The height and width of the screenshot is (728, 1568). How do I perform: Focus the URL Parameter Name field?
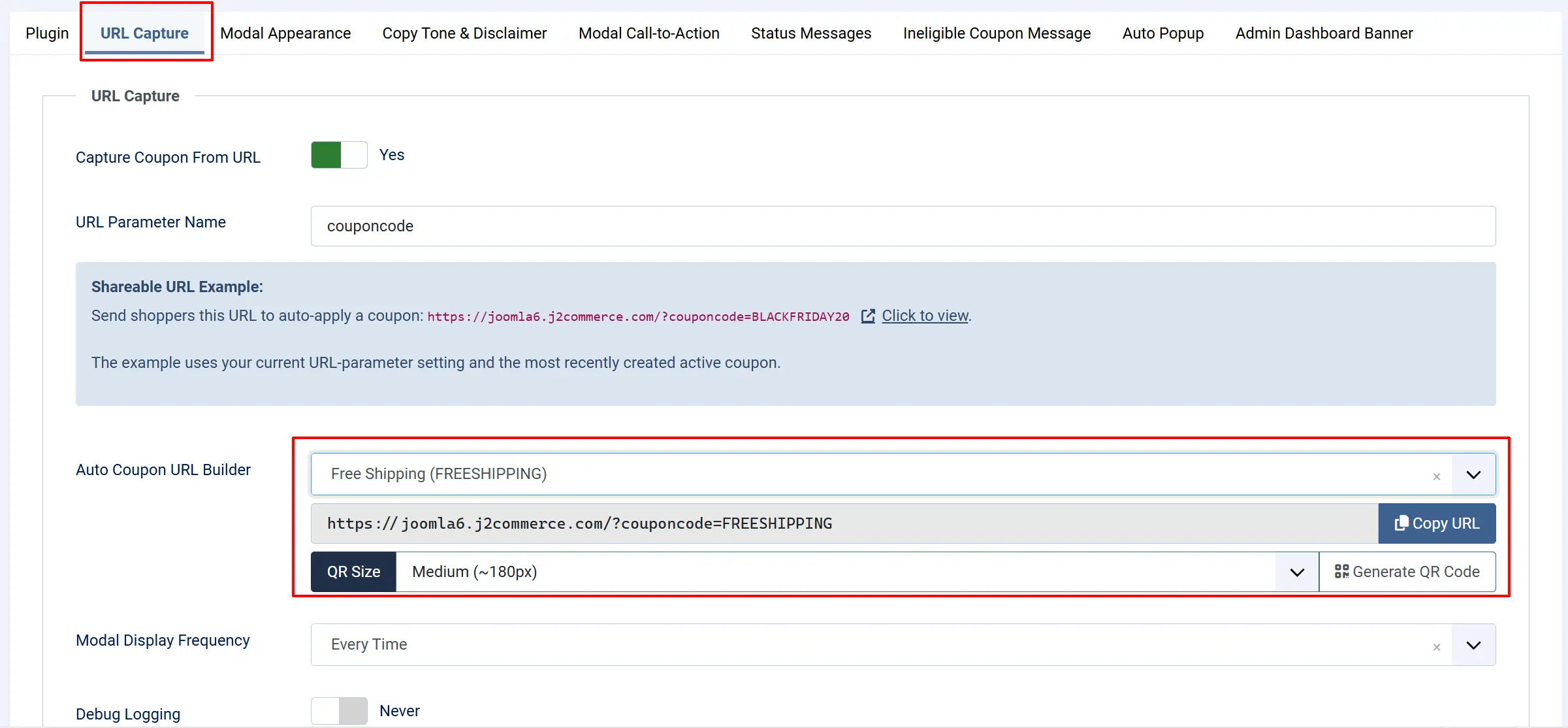point(903,226)
